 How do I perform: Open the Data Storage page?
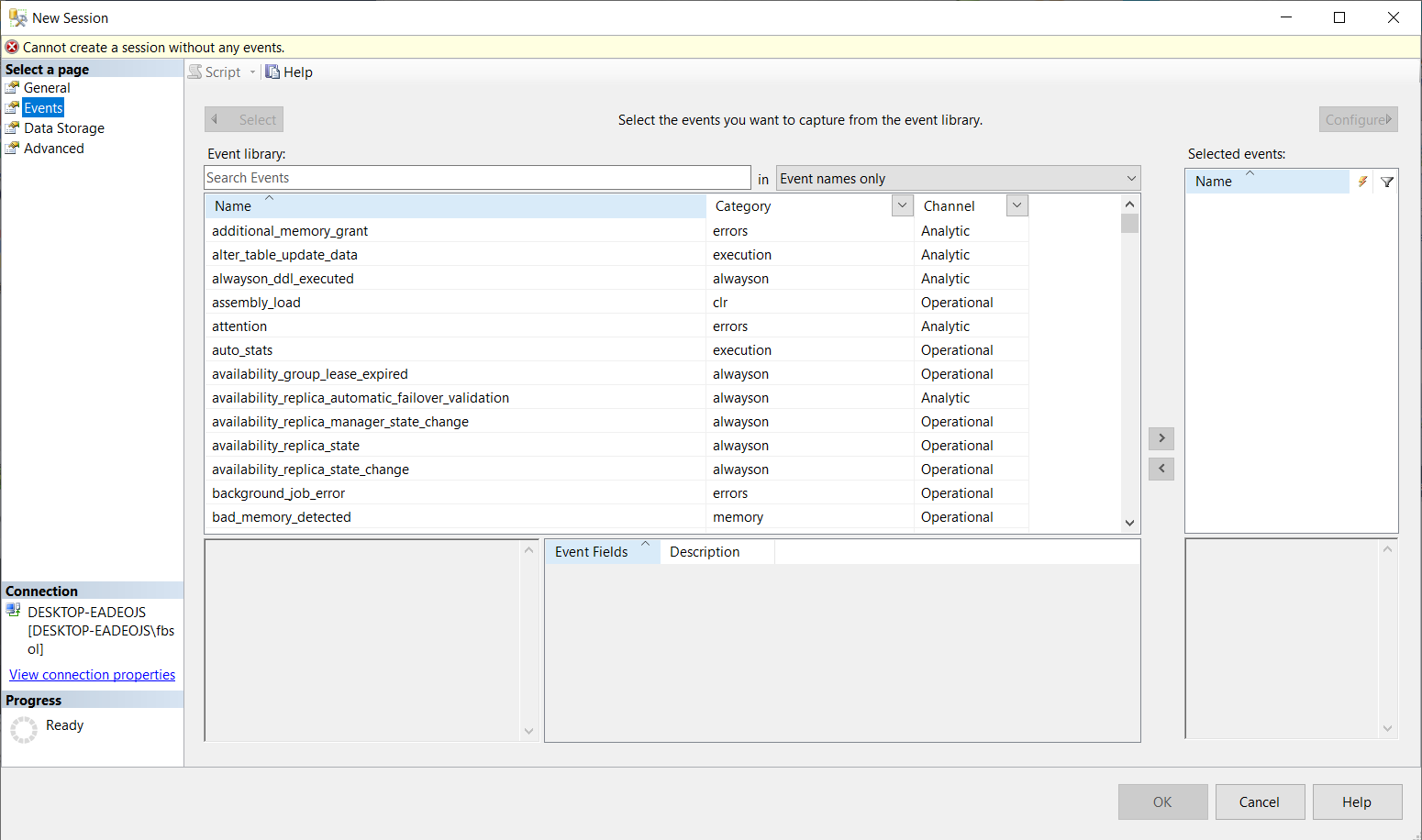[x=63, y=128]
